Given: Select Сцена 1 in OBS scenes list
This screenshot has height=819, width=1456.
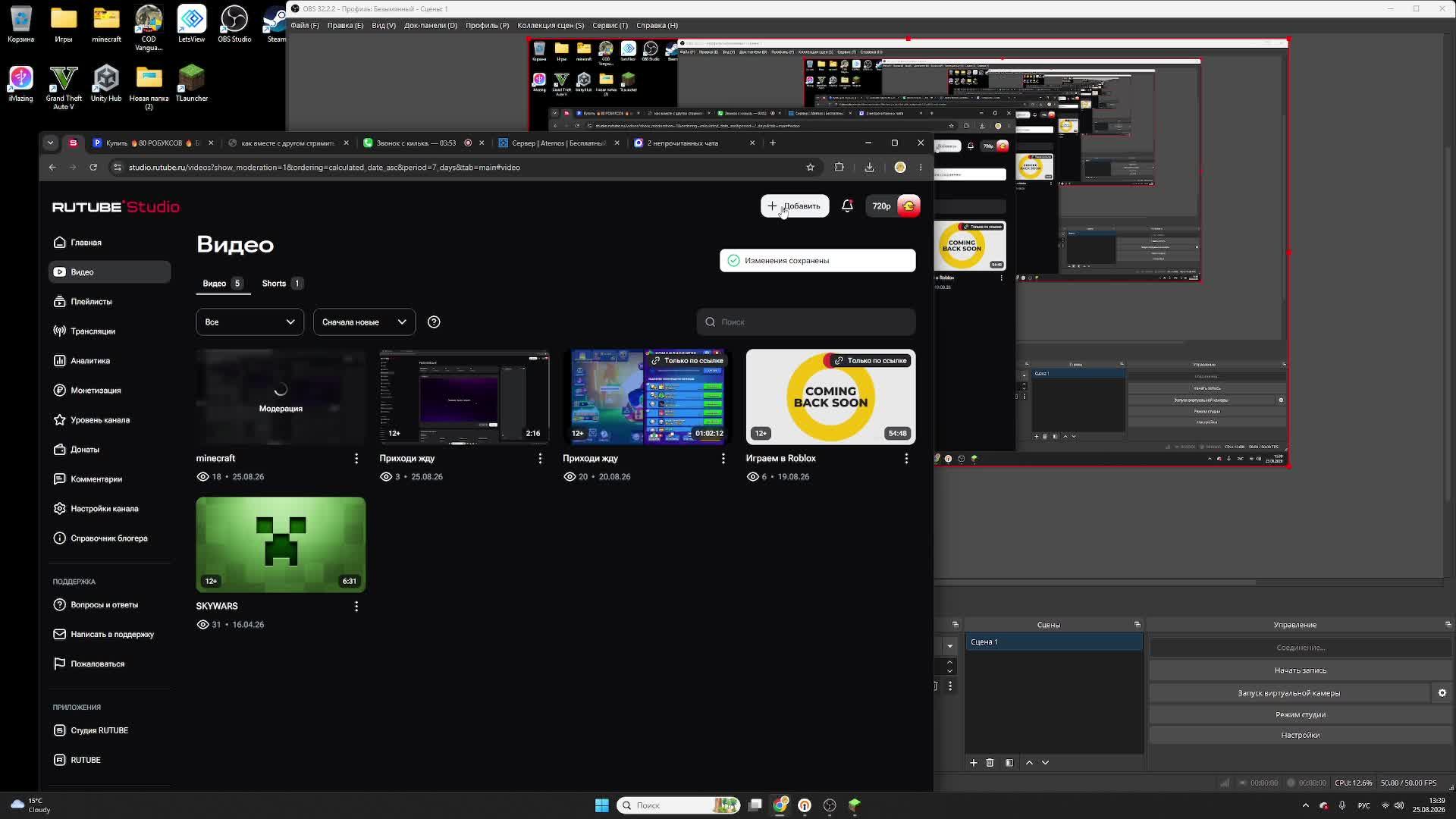Looking at the screenshot, I should (x=1054, y=642).
